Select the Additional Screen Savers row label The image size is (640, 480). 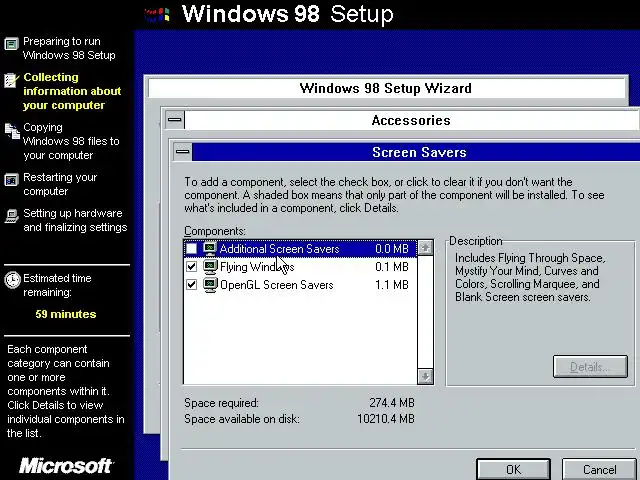pyautogui.click(x=280, y=249)
